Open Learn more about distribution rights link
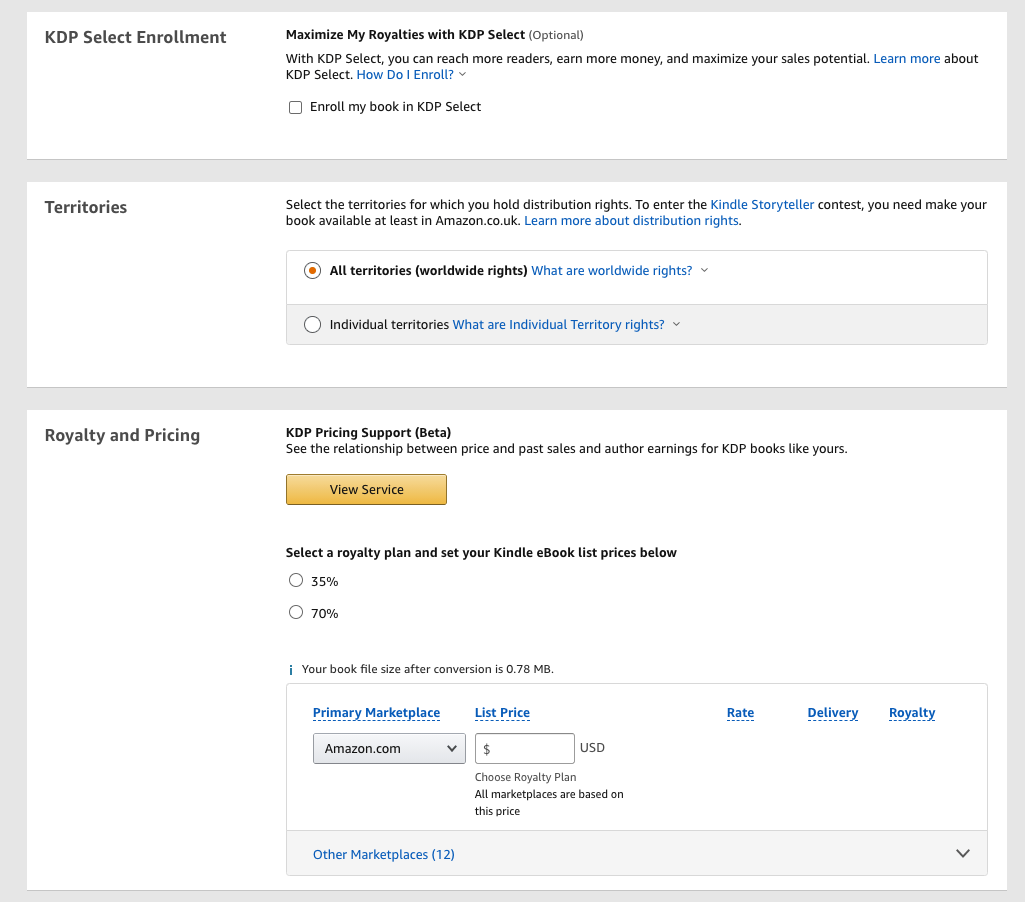Image resolution: width=1025 pixels, height=902 pixels. [631, 220]
